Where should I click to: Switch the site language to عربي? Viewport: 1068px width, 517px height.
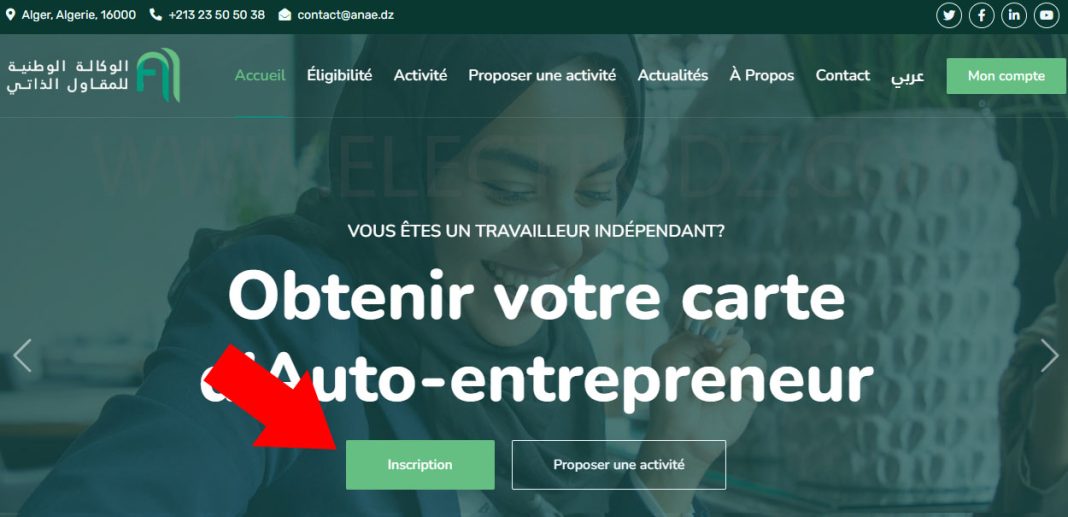tap(907, 76)
